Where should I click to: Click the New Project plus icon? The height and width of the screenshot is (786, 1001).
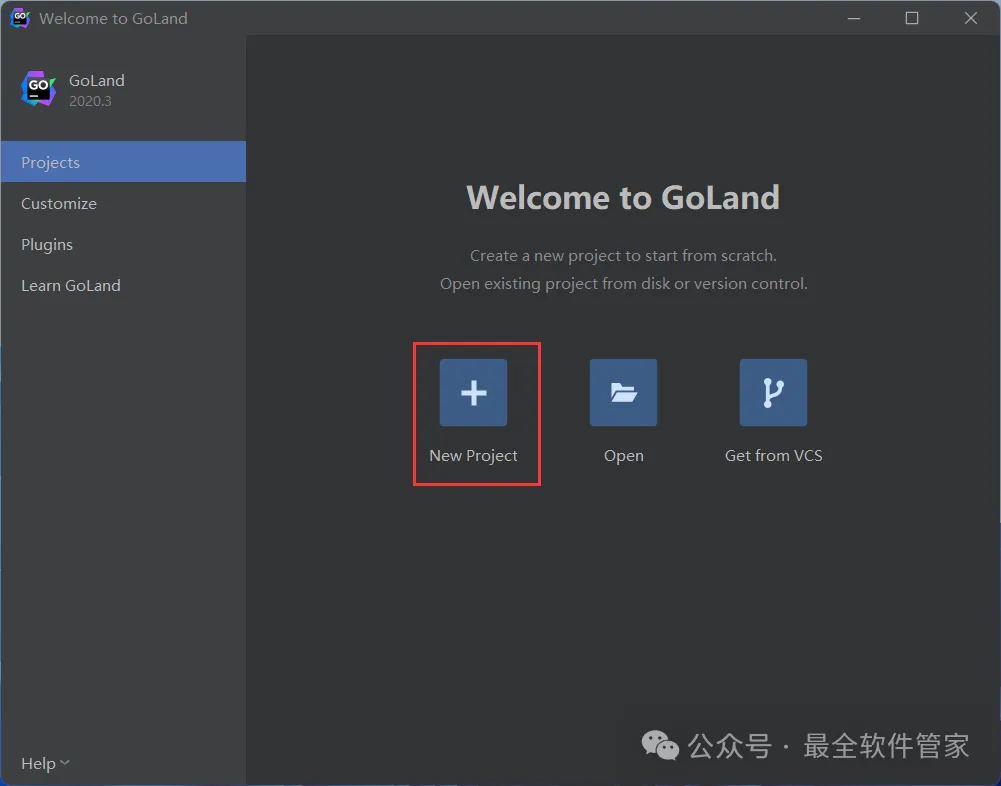[x=473, y=392]
